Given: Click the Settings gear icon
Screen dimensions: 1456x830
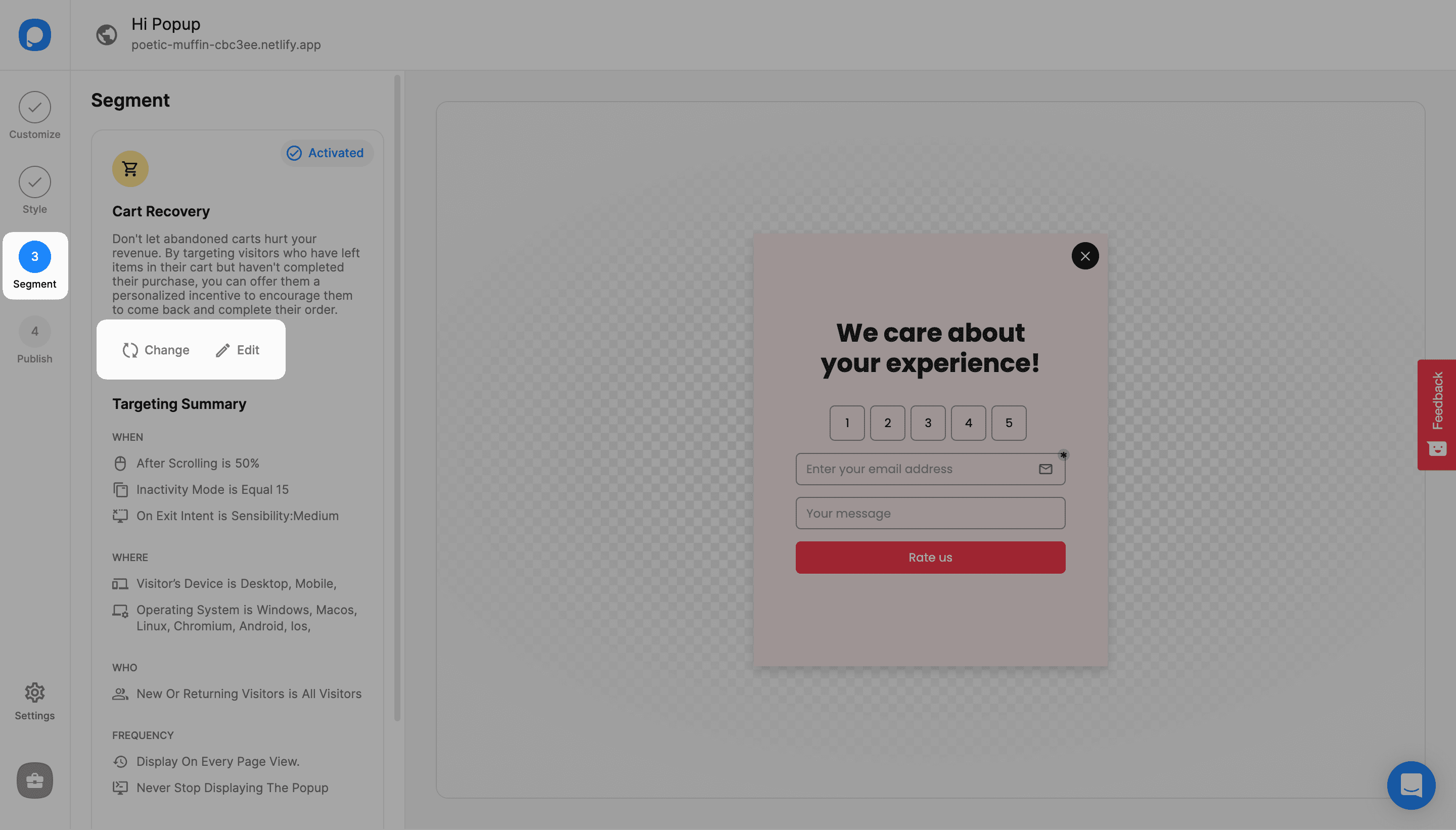Looking at the screenshot, I should tap(34, 692).
